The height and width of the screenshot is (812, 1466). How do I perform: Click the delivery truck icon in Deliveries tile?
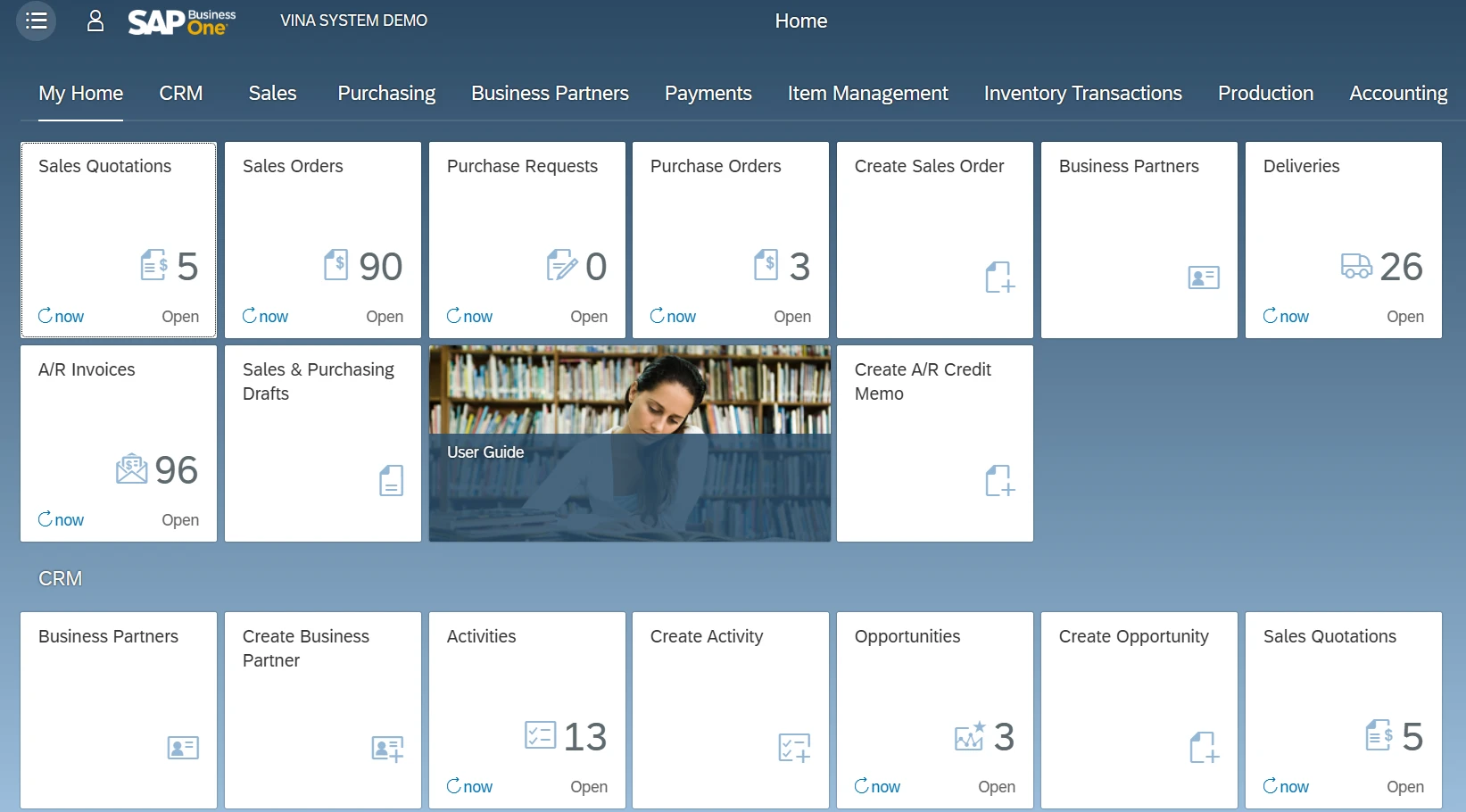click(x=1356, y=266)
